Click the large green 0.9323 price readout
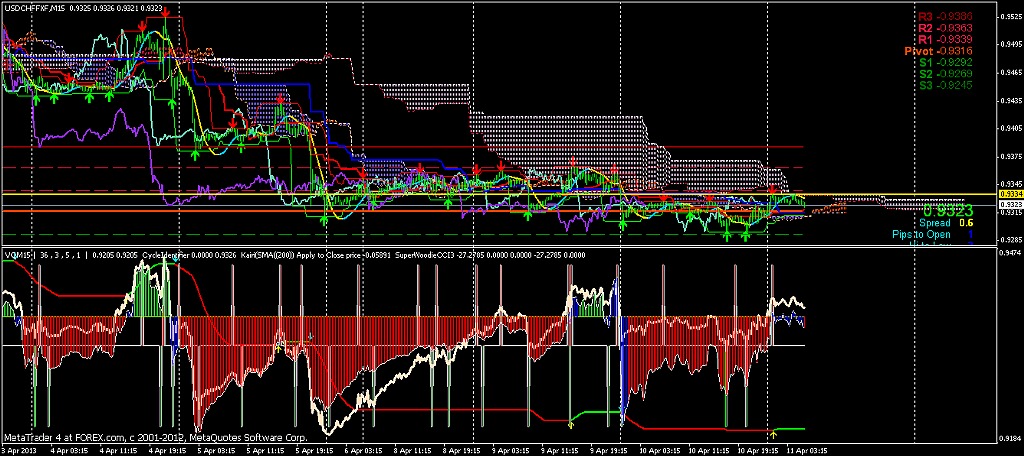 pyautogui.click(x=947, y=210)
